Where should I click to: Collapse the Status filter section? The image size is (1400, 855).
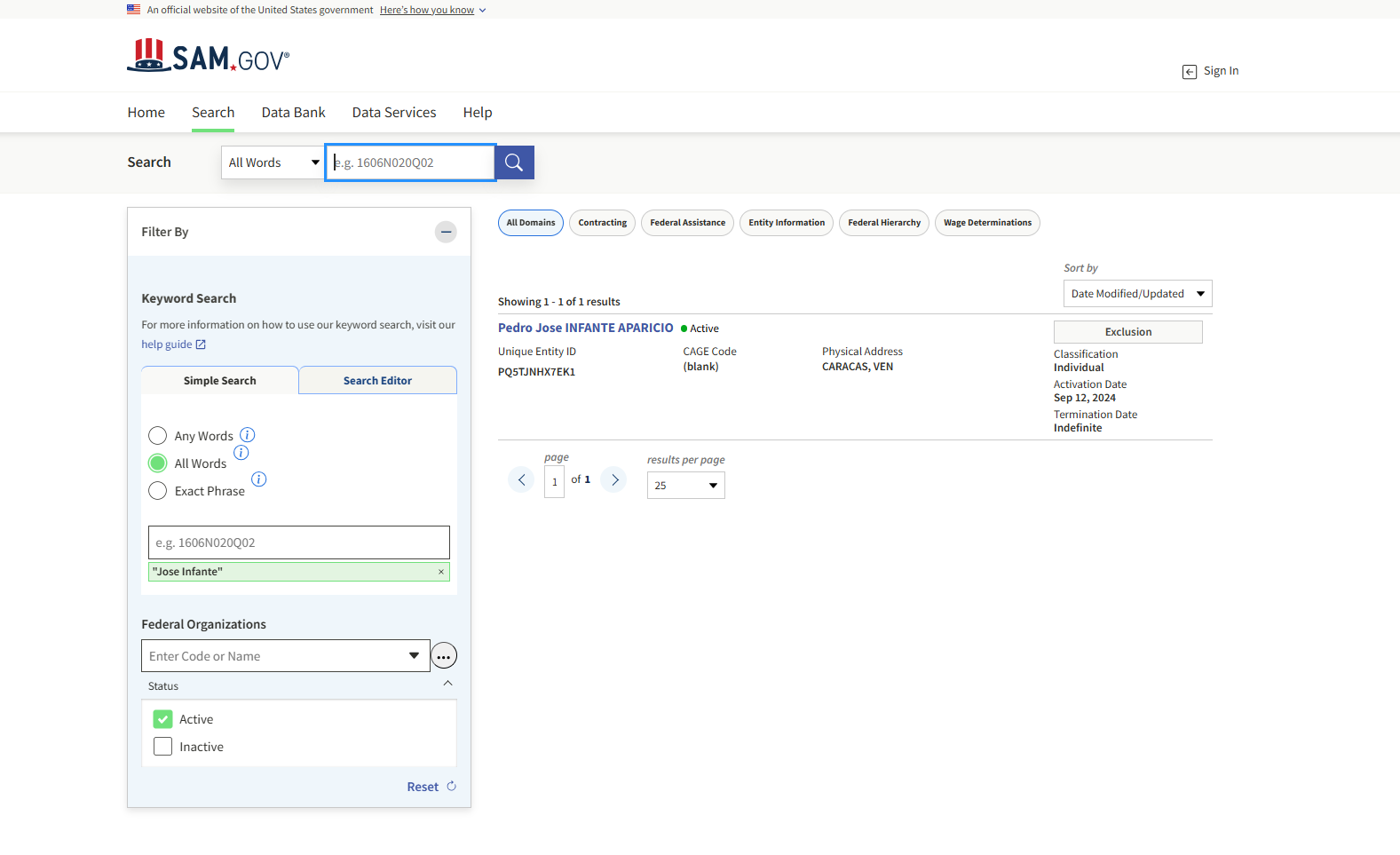click(x=447, y=684)
